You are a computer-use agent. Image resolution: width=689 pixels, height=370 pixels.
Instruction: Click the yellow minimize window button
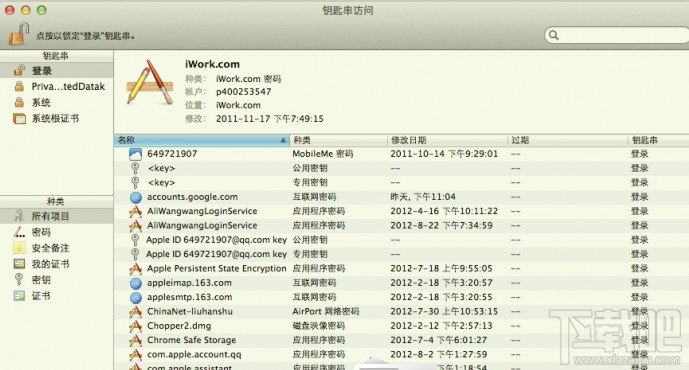coord(26,10)
